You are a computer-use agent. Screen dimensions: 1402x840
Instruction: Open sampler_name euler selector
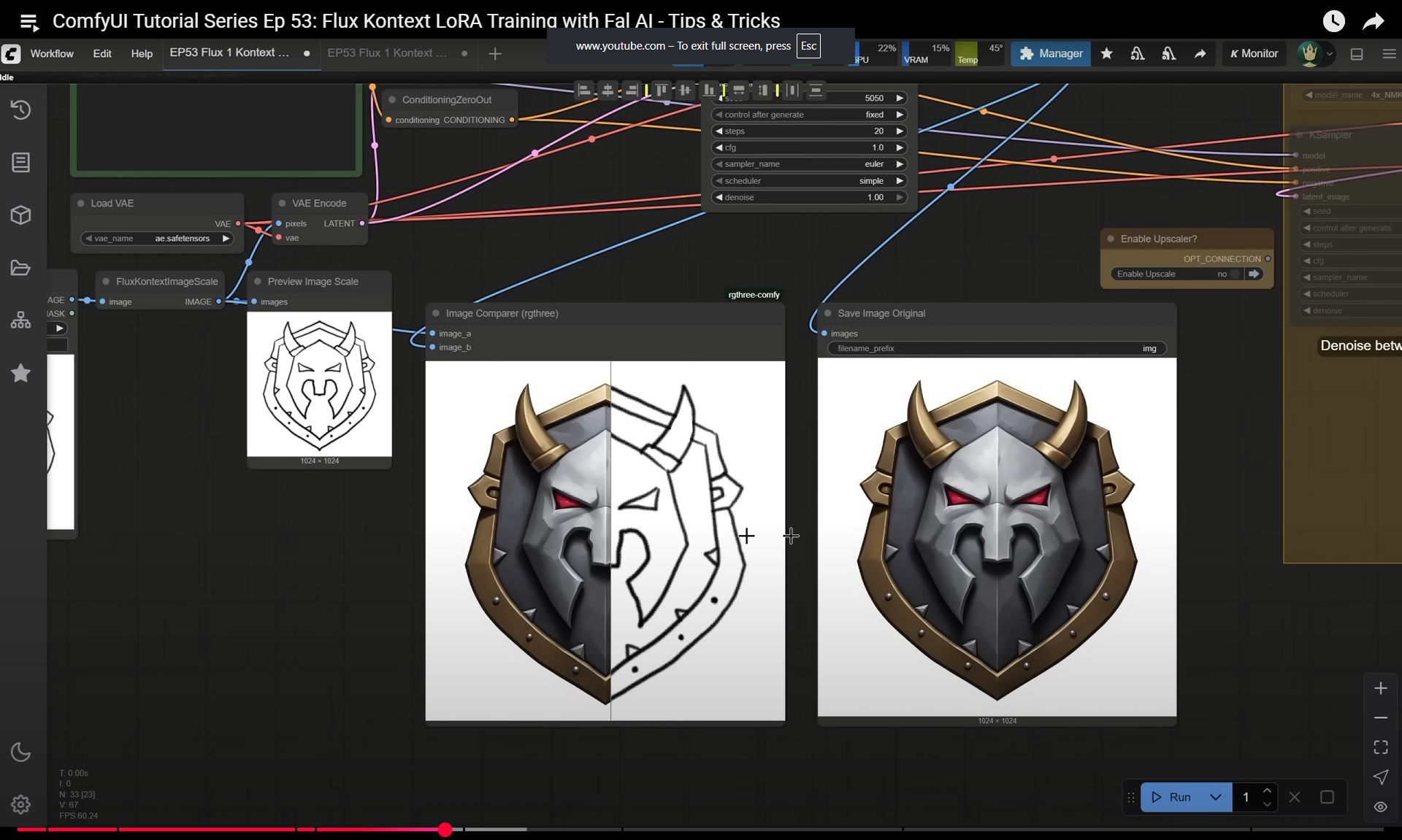coord(809,164)
